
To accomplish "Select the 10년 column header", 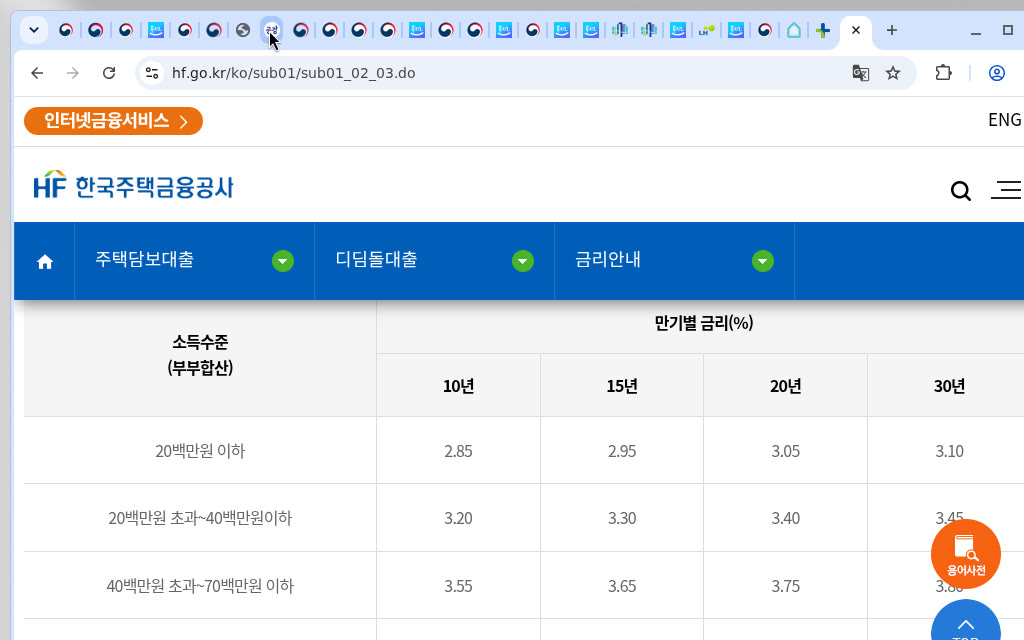I will [x=458, y=386].
